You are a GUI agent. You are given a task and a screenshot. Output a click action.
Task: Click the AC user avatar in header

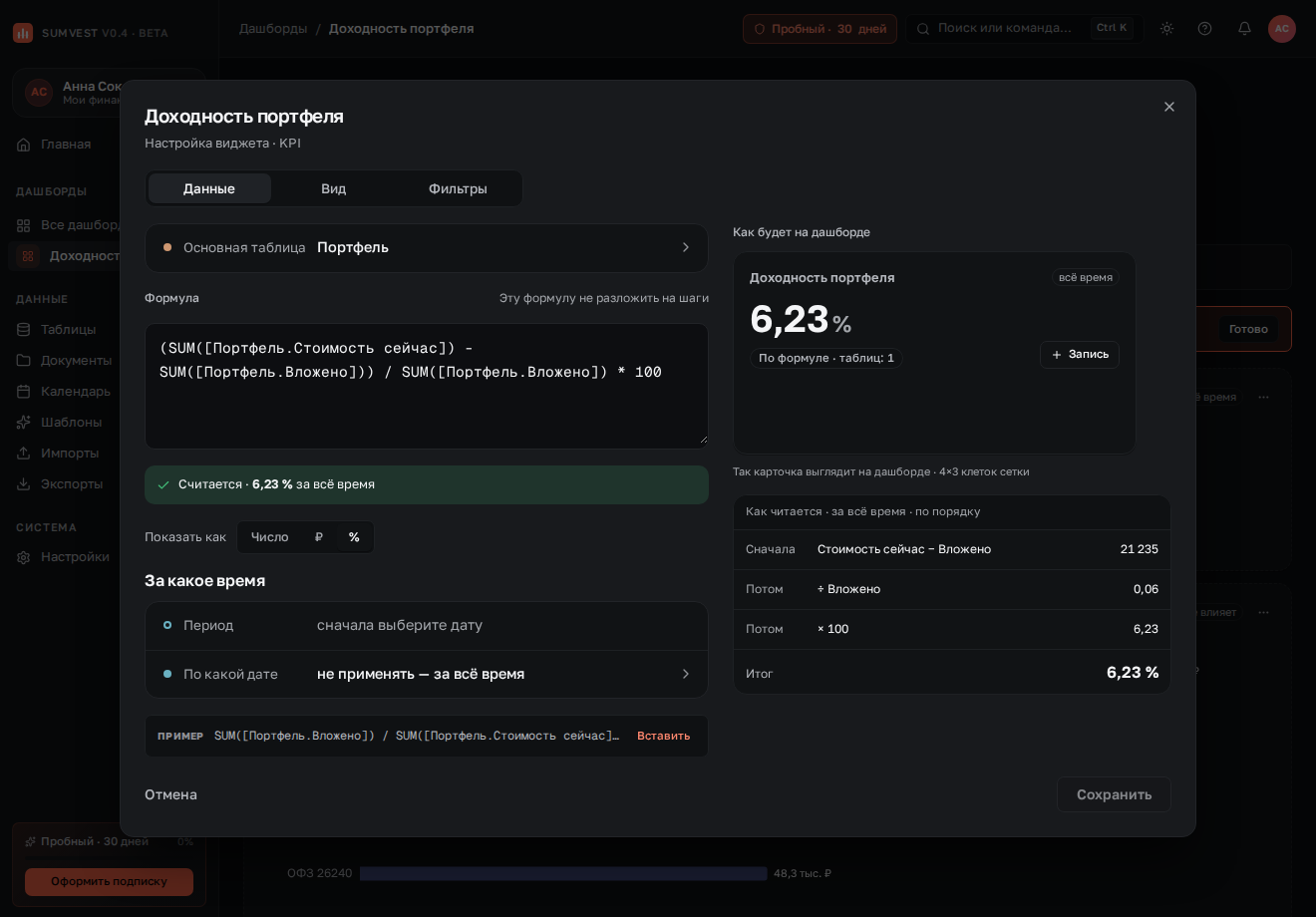coord(1282,28)
